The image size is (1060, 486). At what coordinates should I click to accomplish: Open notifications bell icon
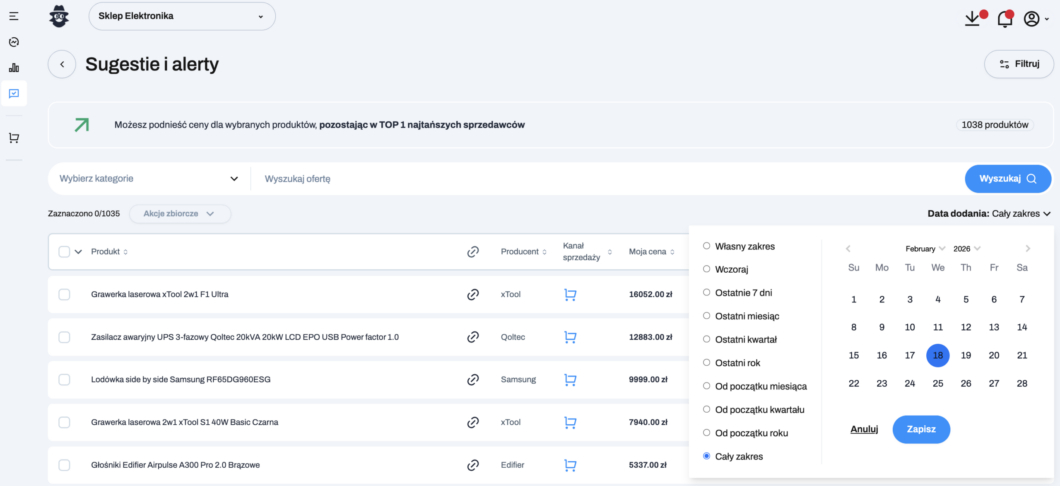1004,18
